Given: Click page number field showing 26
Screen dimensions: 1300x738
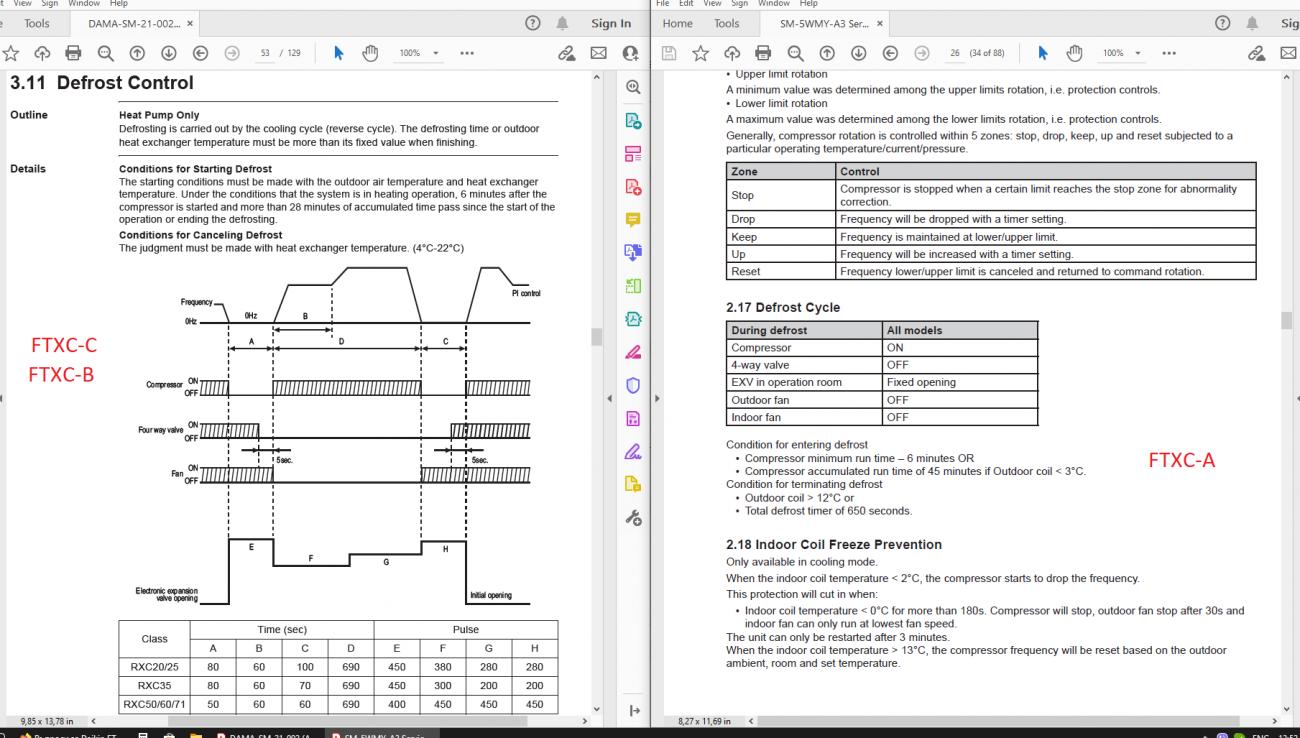Looking at the screenshot, I should tap(954, 53).
